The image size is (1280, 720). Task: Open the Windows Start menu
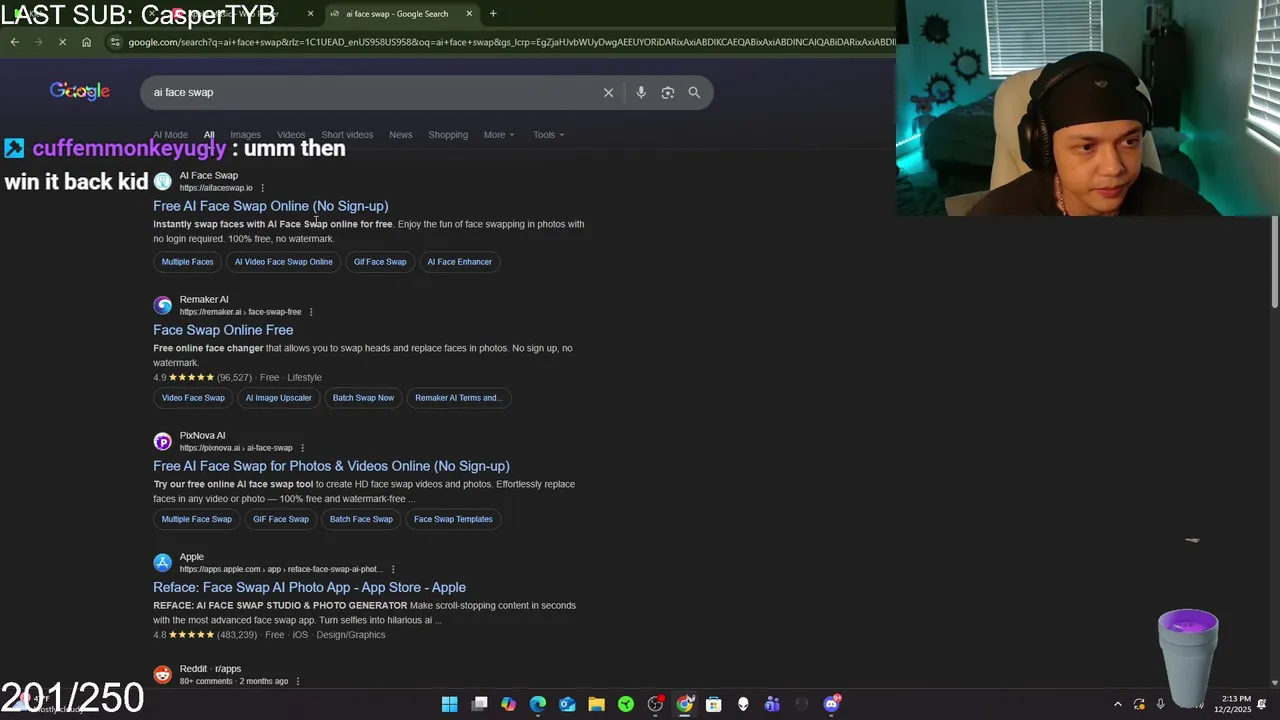tap(450, 704)
